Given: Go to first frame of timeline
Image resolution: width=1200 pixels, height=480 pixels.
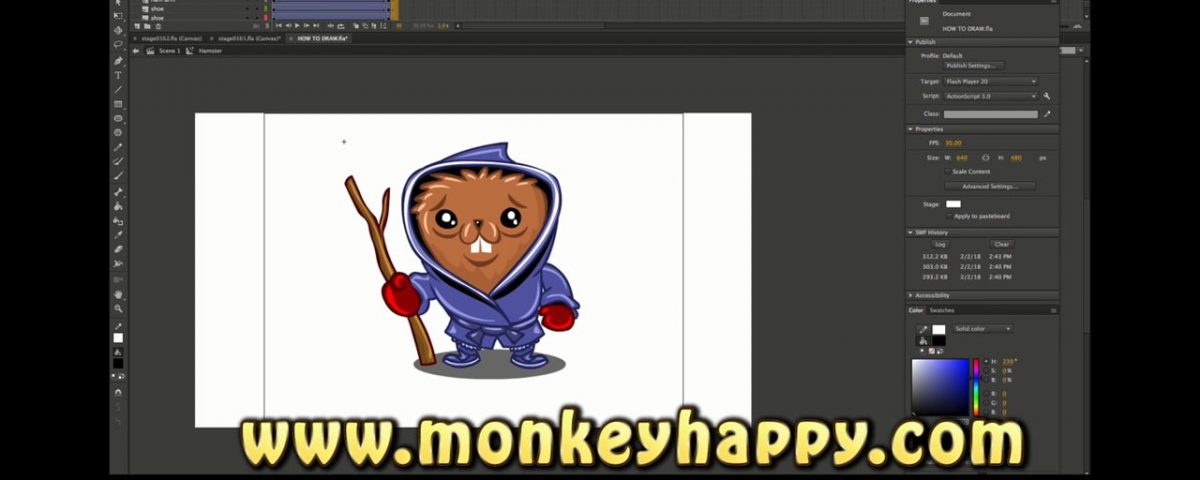Looking at the screenshot, I should pyautogui.click(x=279, y=26).
